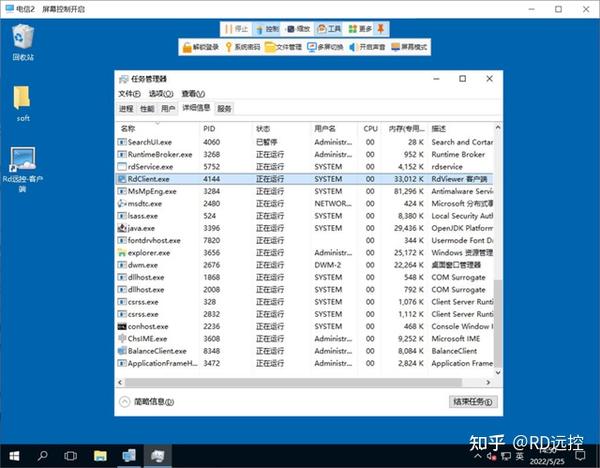The height and width of the screenshot is (468, 600).
Task: Select the 控制 (control) toolbar item
Action: [x=267, y=29]
